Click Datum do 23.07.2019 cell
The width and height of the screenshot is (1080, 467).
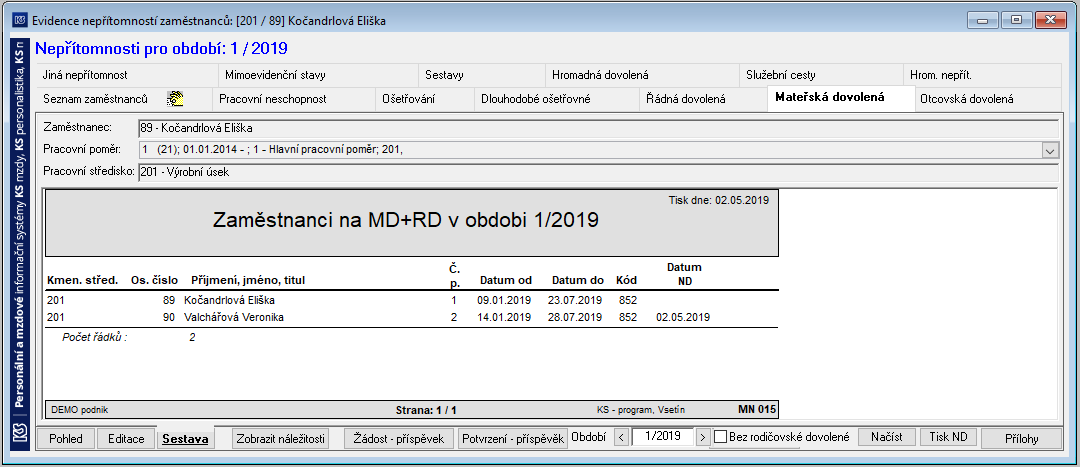pyautogui.click(x=574, y=300)
